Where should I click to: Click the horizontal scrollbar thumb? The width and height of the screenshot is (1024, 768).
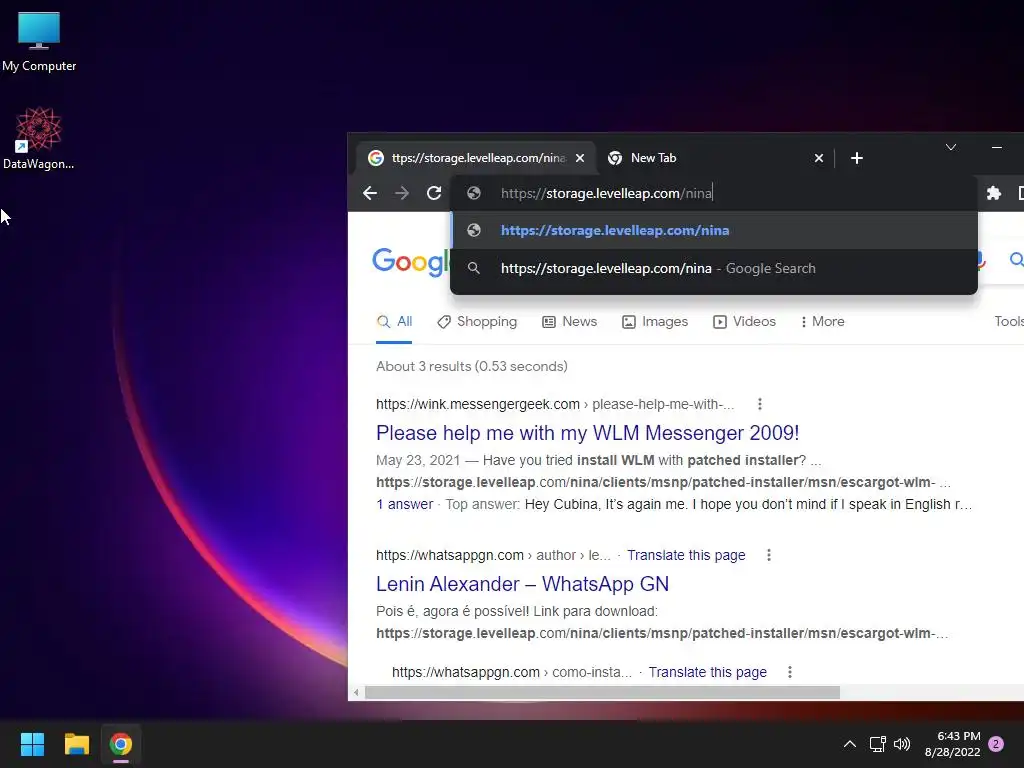(x=602, y=692)
